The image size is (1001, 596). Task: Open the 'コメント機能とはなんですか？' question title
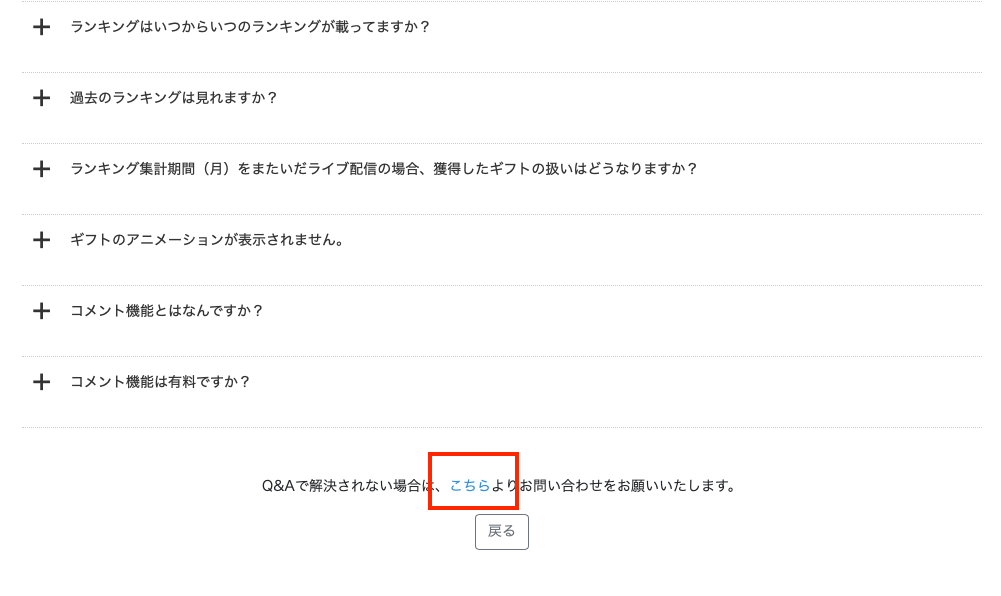tap(167, 311)
